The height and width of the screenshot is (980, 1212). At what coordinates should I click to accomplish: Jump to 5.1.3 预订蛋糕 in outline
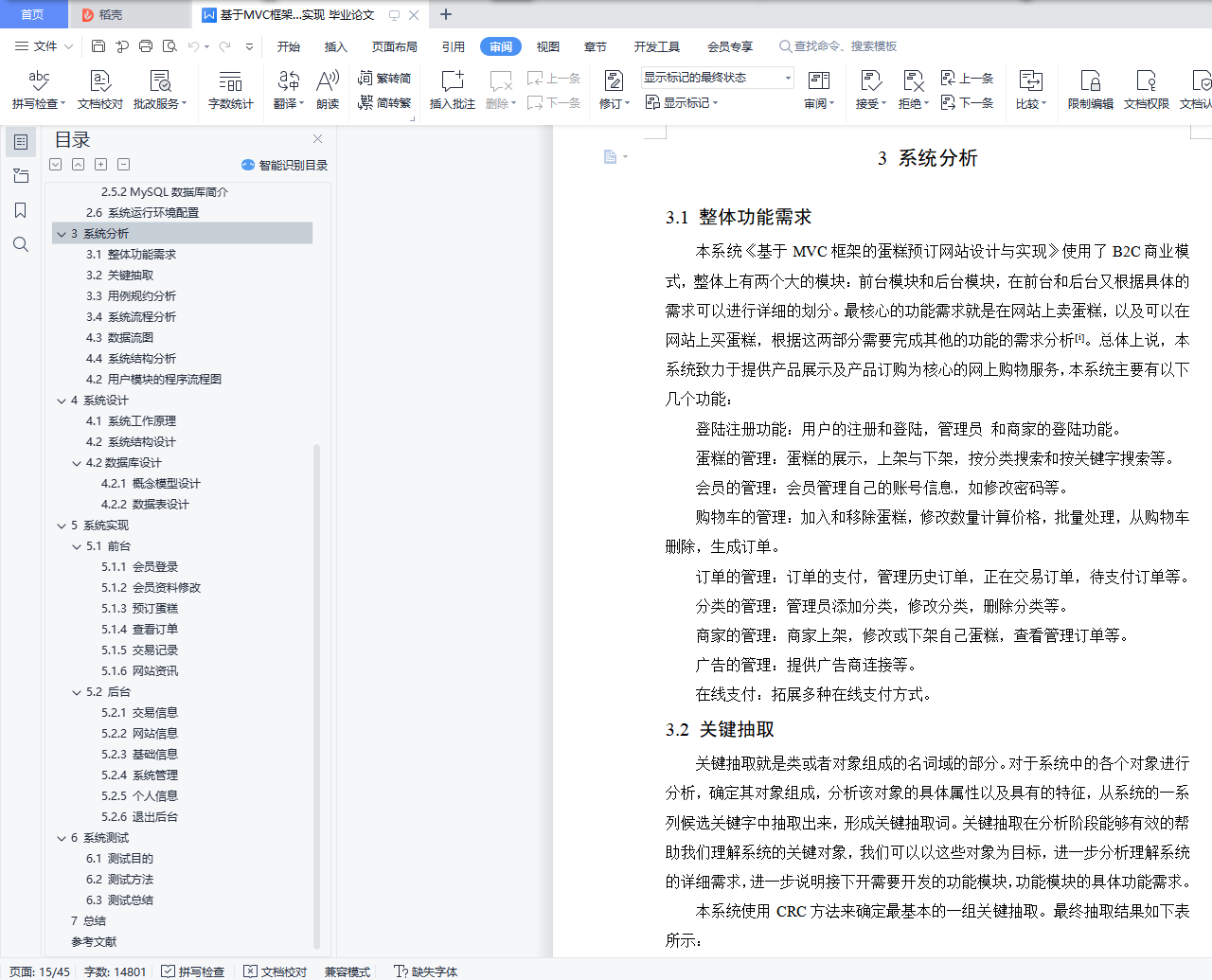[x=139, y=609]
